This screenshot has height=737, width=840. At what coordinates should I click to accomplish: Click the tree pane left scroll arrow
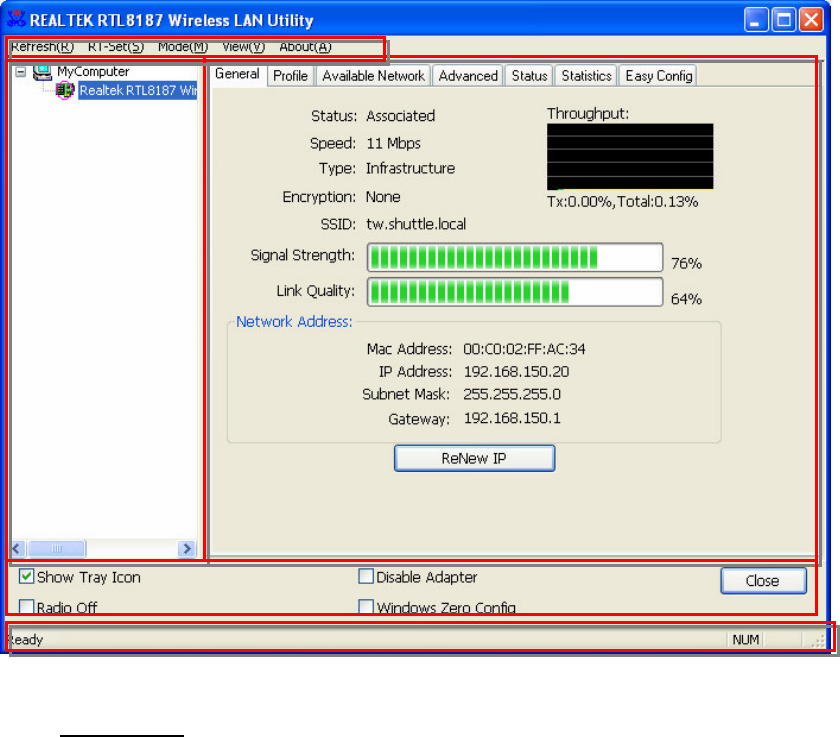pos(17,548)
